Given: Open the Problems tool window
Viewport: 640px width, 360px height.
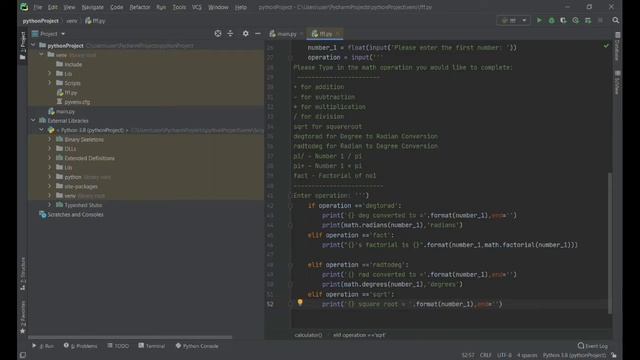Looking at the screenshot, I should point(80,346).
